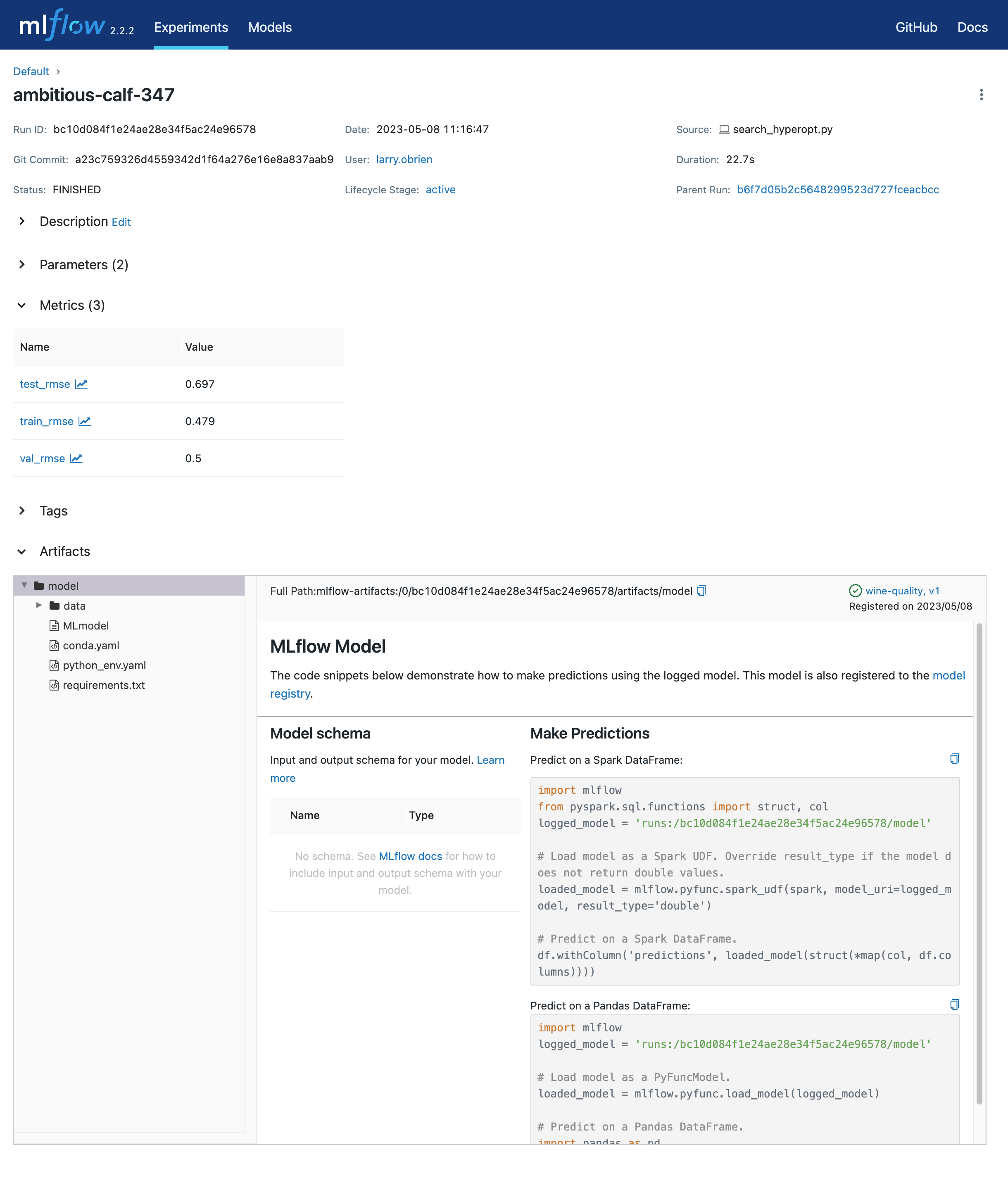Copy the artifact full path
The height and width of the screenshot is (1178, 1008).
point(701,591)
